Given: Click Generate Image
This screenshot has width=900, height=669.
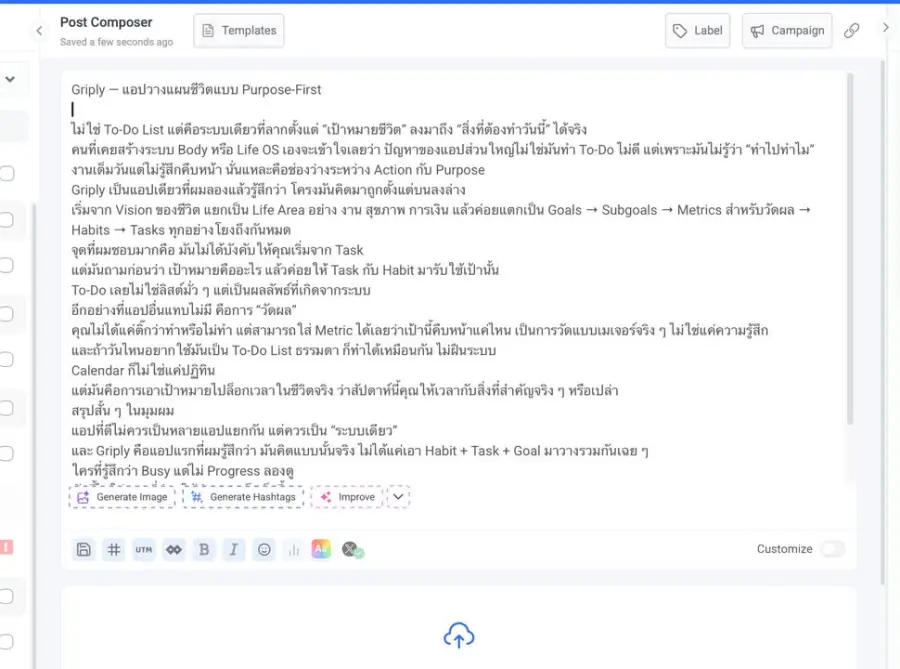Looking at the screenshot, I should tap(122, 497).
